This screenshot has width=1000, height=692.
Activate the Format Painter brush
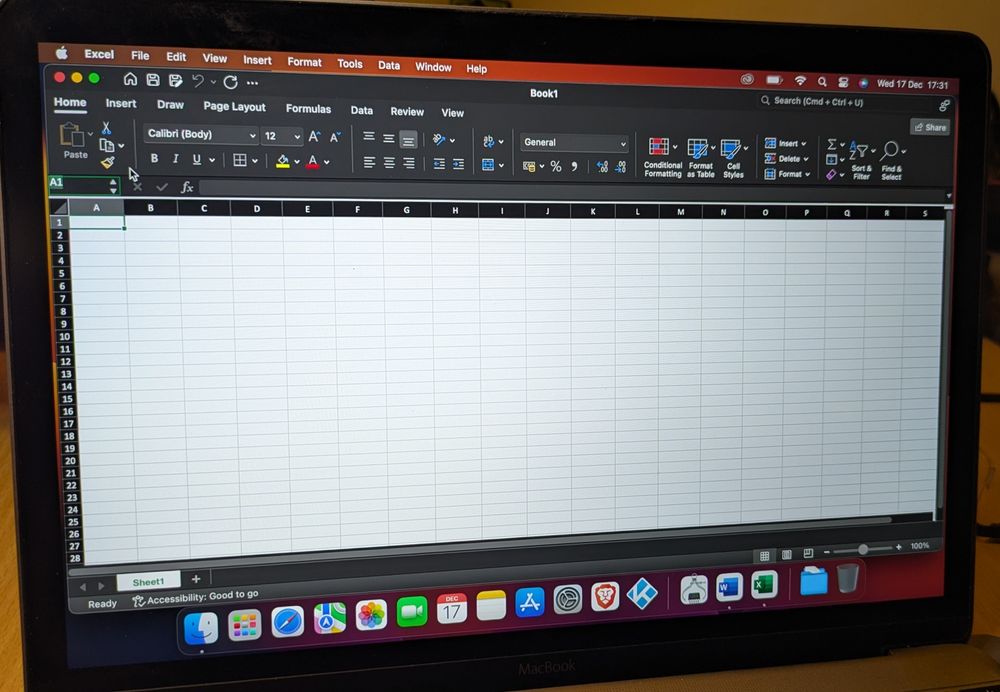pyautogui.click(x=108, y=163)
